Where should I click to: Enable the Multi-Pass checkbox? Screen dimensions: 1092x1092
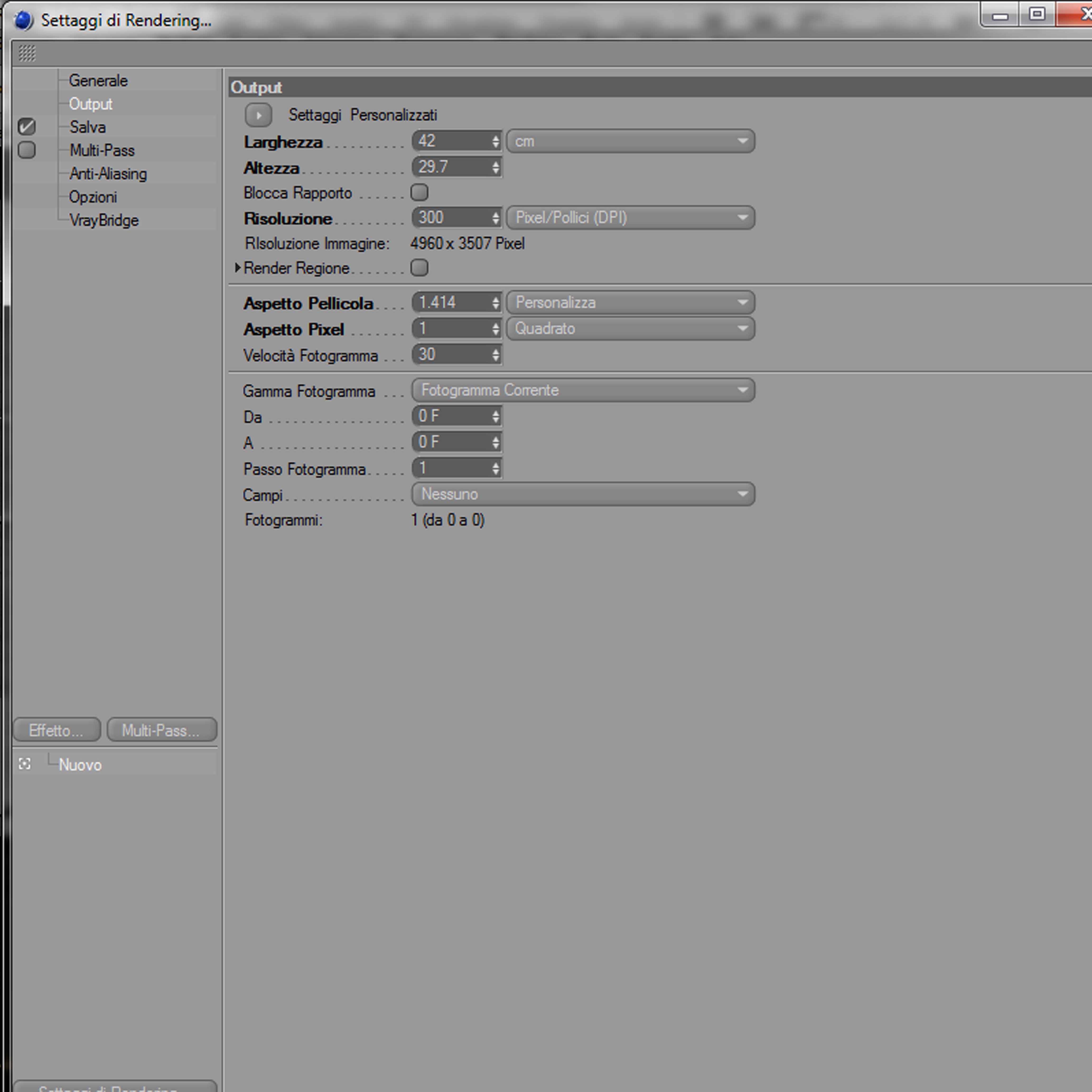[27, 150]
